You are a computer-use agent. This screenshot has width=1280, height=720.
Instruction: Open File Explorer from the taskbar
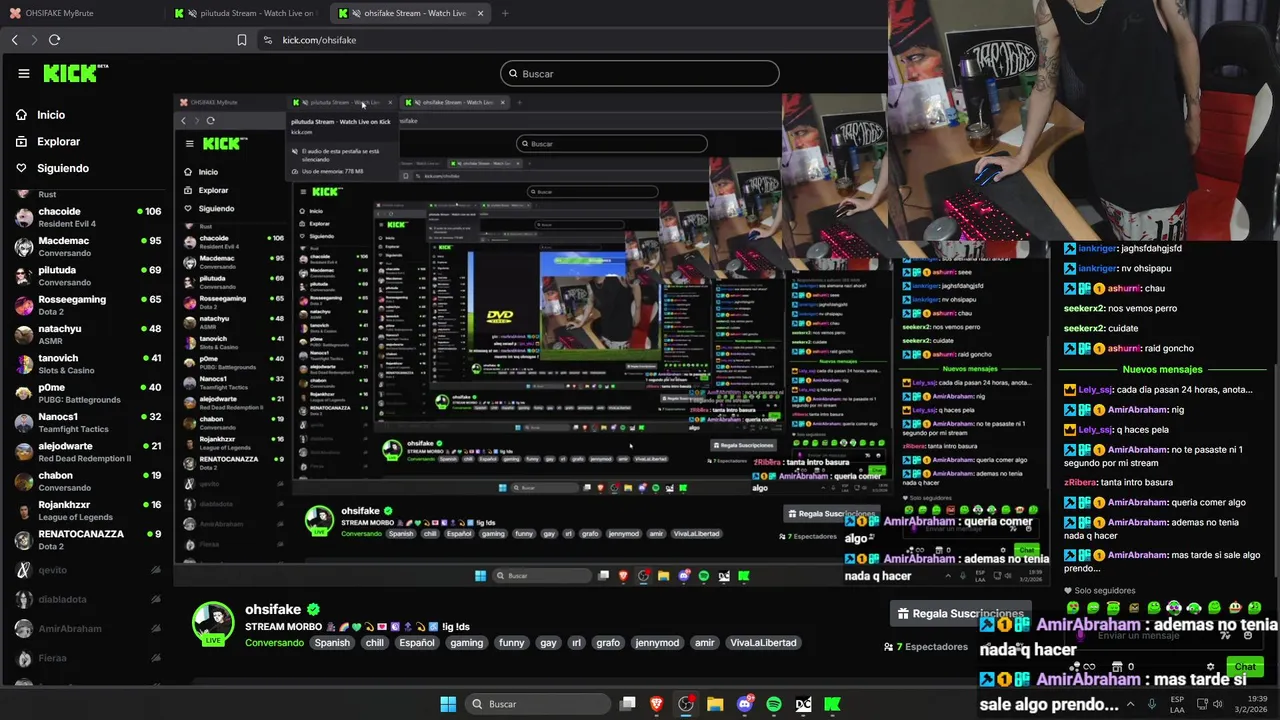tap(715, 704)
